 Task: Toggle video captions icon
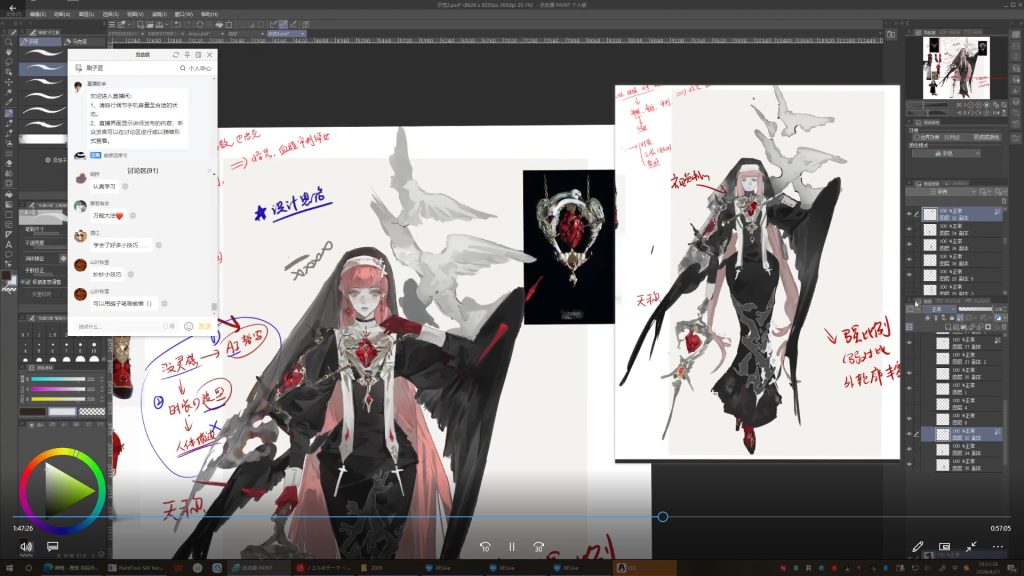(x=53, y=546)
